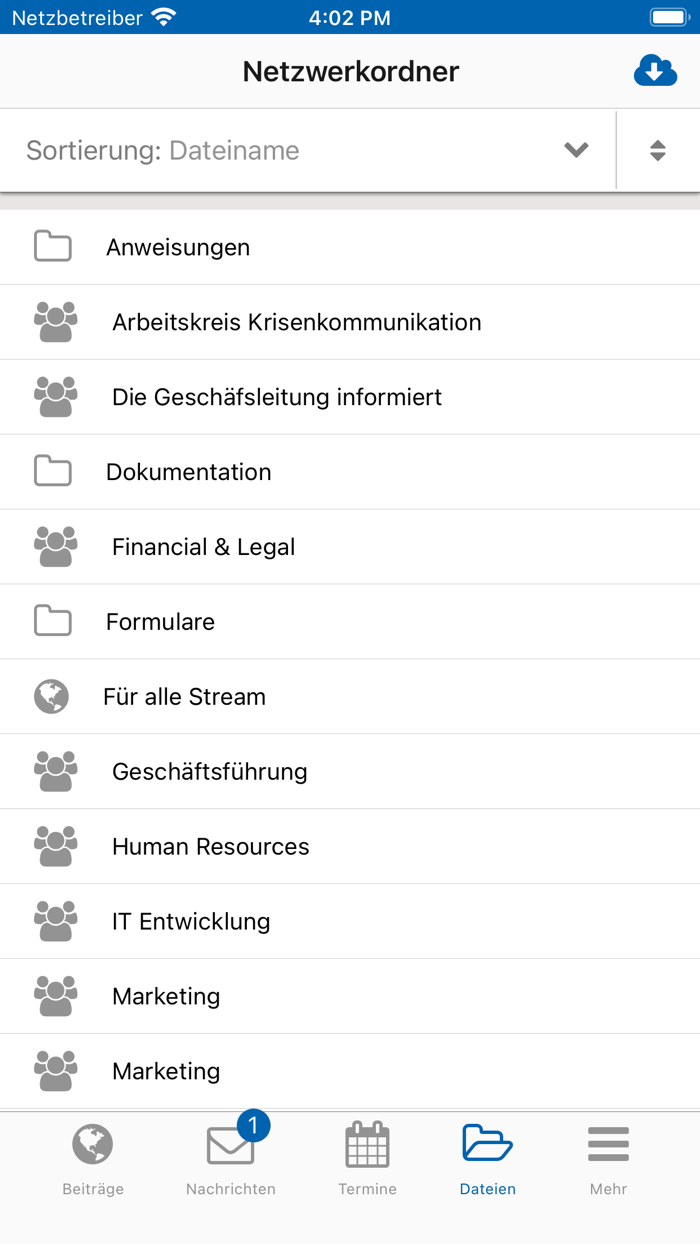Image resolution: width=700 pixels, height=1244 pixels.
Task: Open the Anweisungen folder icon
Action: point(53,247)
